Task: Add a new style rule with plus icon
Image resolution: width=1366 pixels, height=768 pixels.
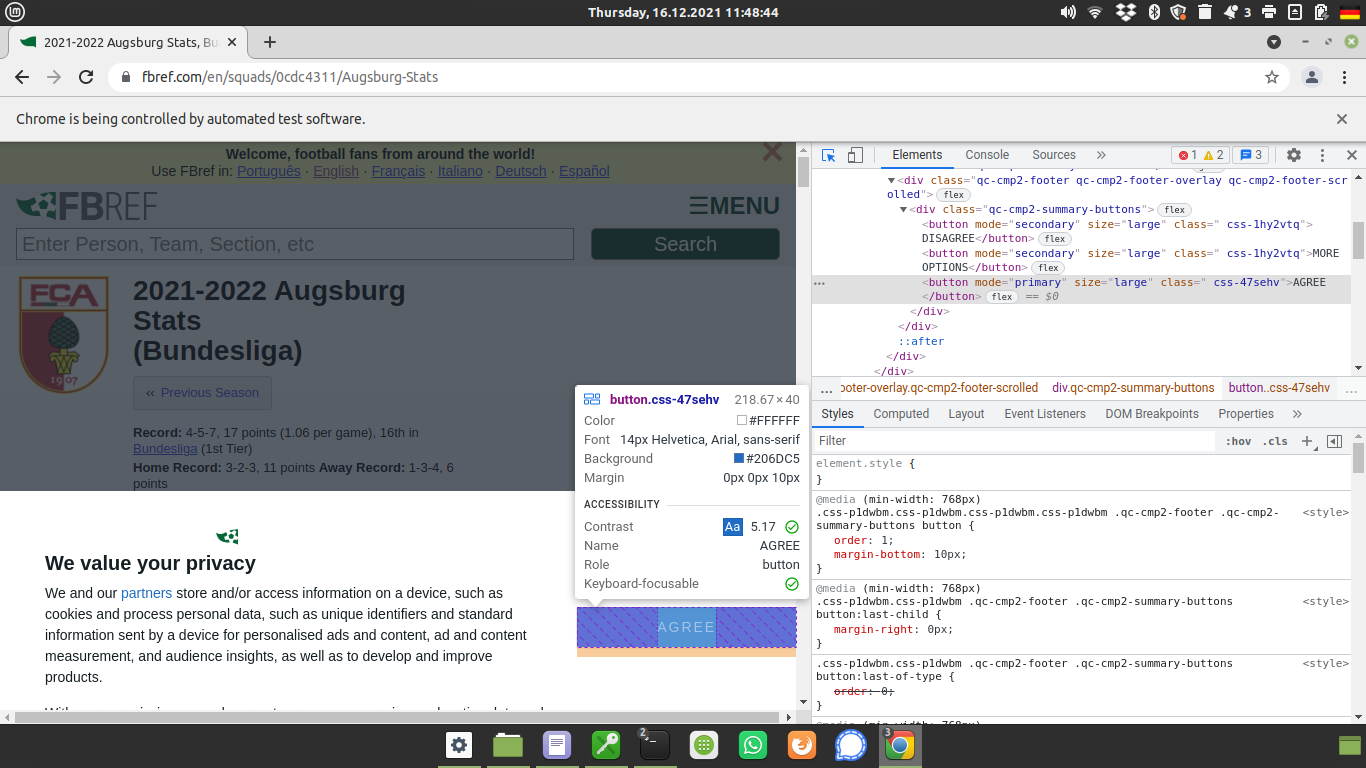Action: pyautogui.click(x=1306, y=441)
